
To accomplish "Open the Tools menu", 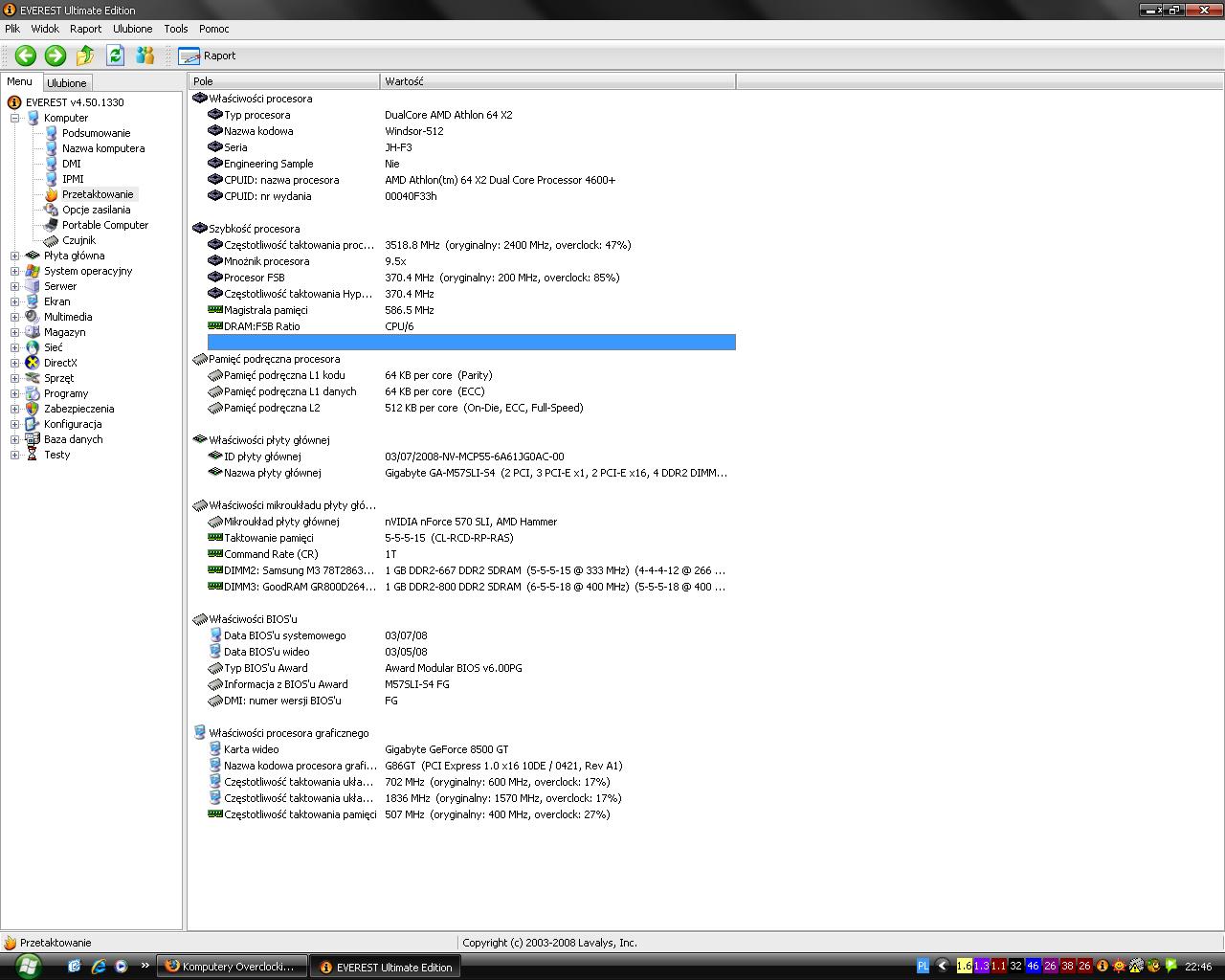I will [176, 29].
